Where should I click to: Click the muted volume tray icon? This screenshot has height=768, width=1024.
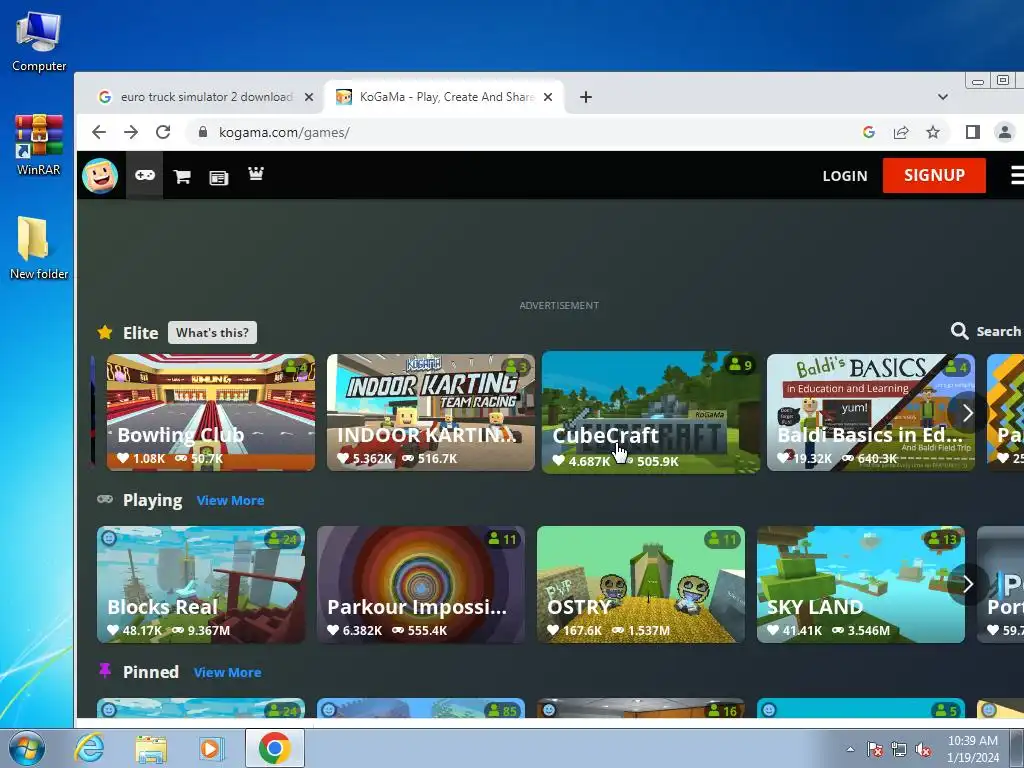[x=923, y=749]
